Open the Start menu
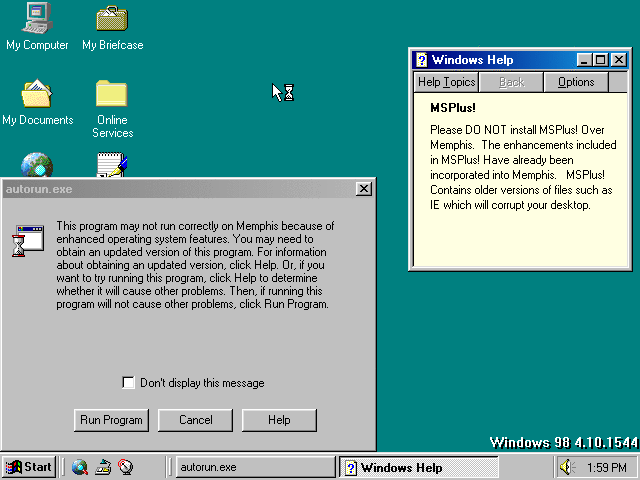Viewport: 640px width, 480px height. tap(28, 467)
